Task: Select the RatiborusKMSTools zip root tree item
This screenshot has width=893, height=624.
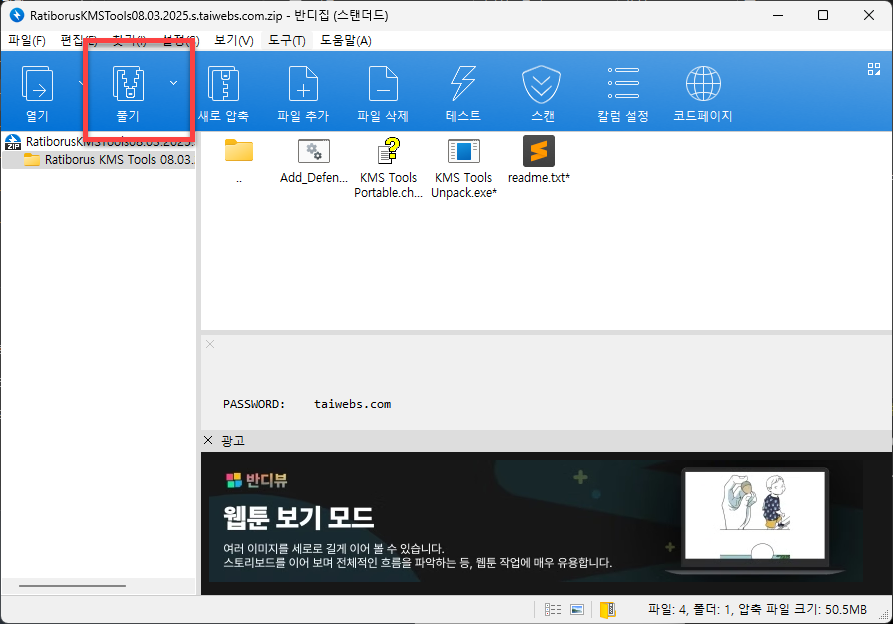Action: coord(100,142)
